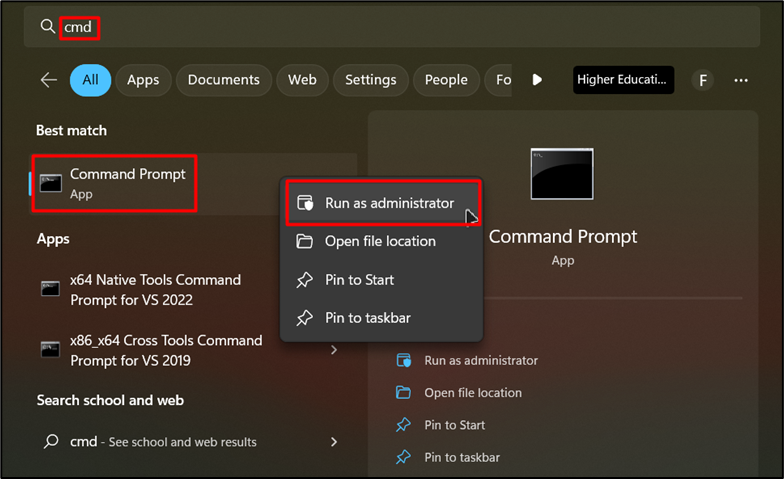Choose Open file location in context menu
The image size is (784, 479).
pos(380,241)
